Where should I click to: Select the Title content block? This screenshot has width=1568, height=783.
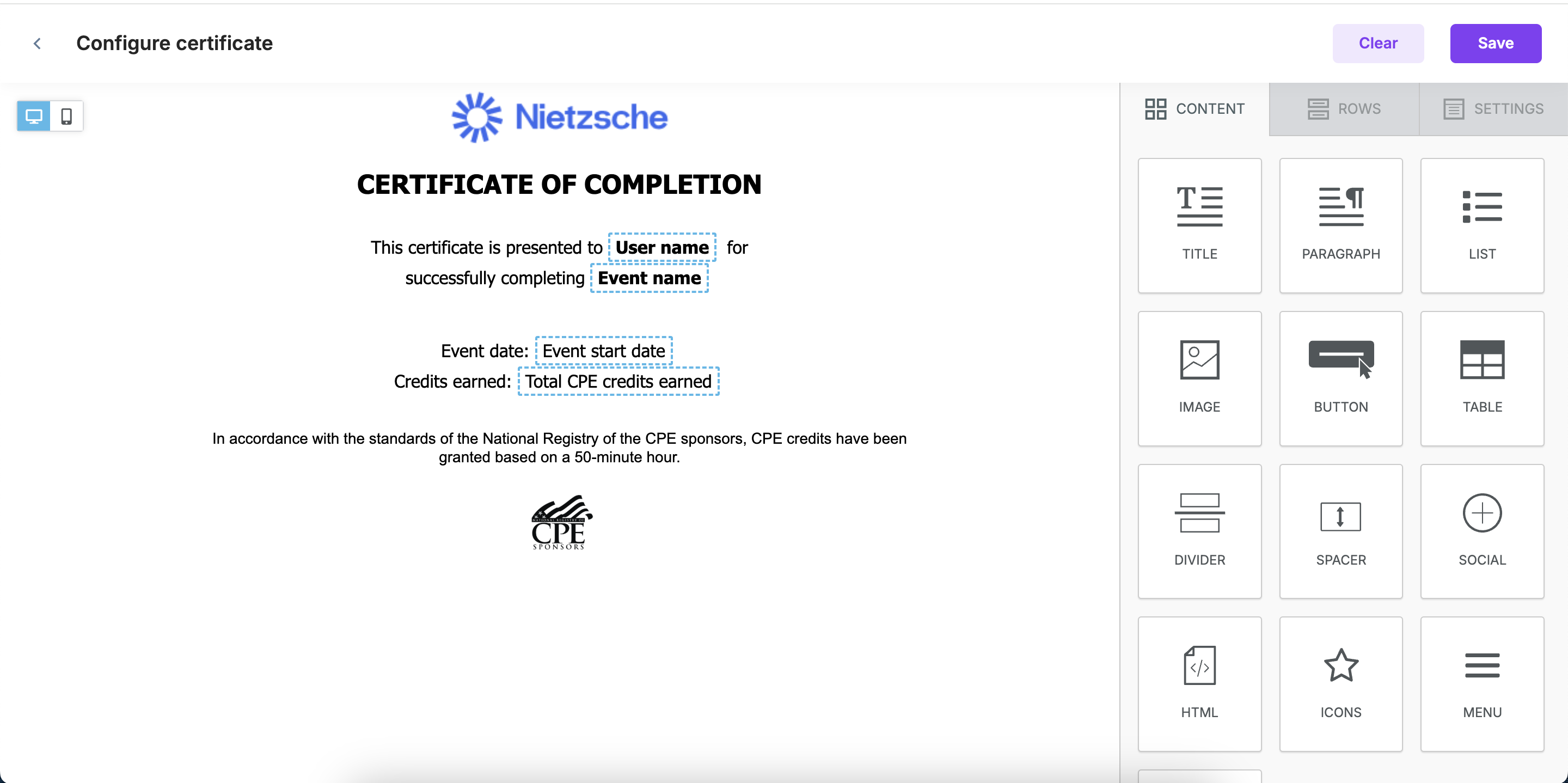[x=1199, y=225]
